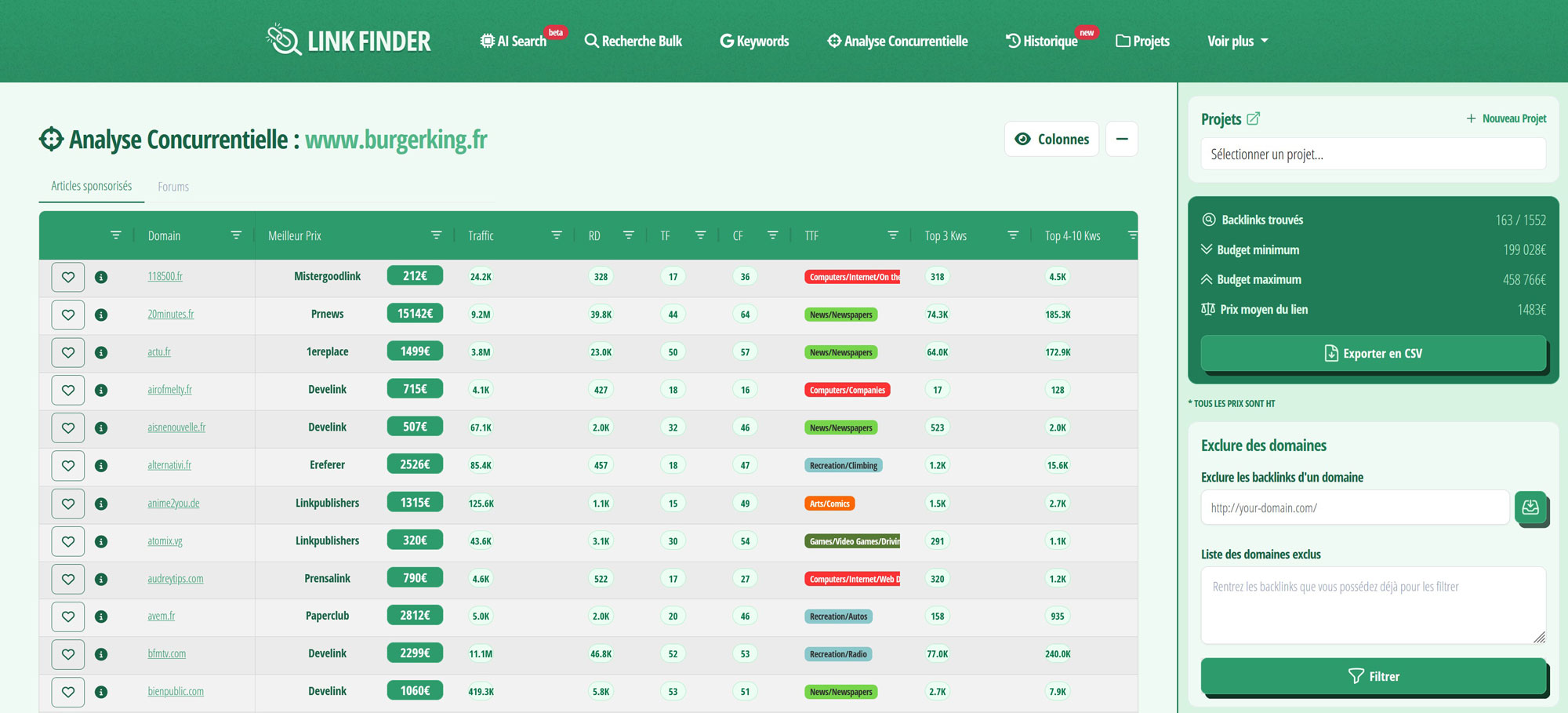Click the open projects external-link icon
This screenshot has height=713, width=1568.
coord(1253,118)
